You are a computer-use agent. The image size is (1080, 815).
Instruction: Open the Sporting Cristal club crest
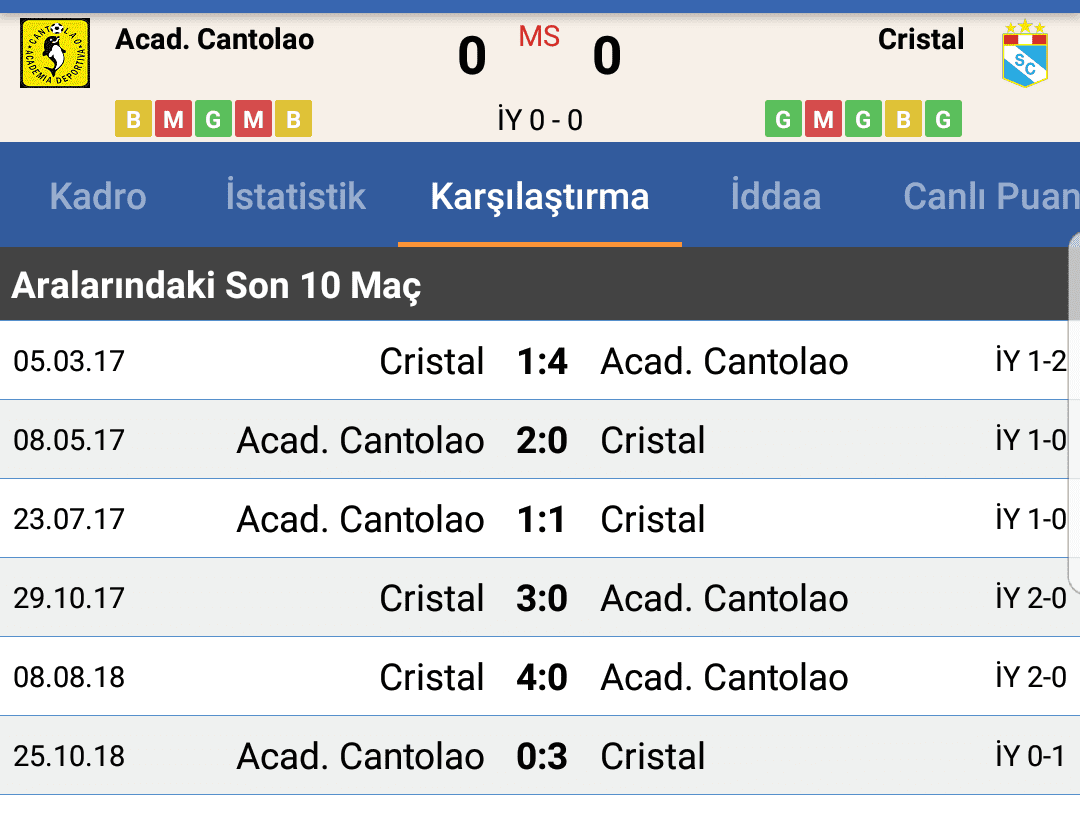point(1025,54)
